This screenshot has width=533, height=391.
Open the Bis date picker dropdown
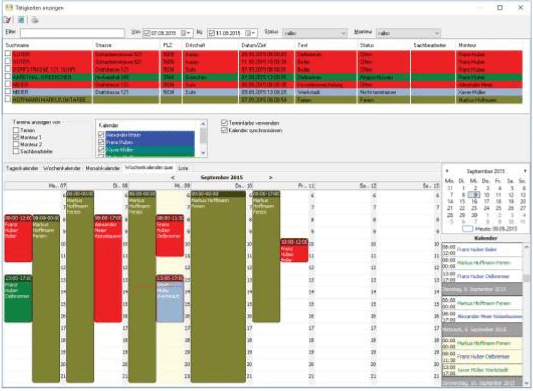point(250,33)
